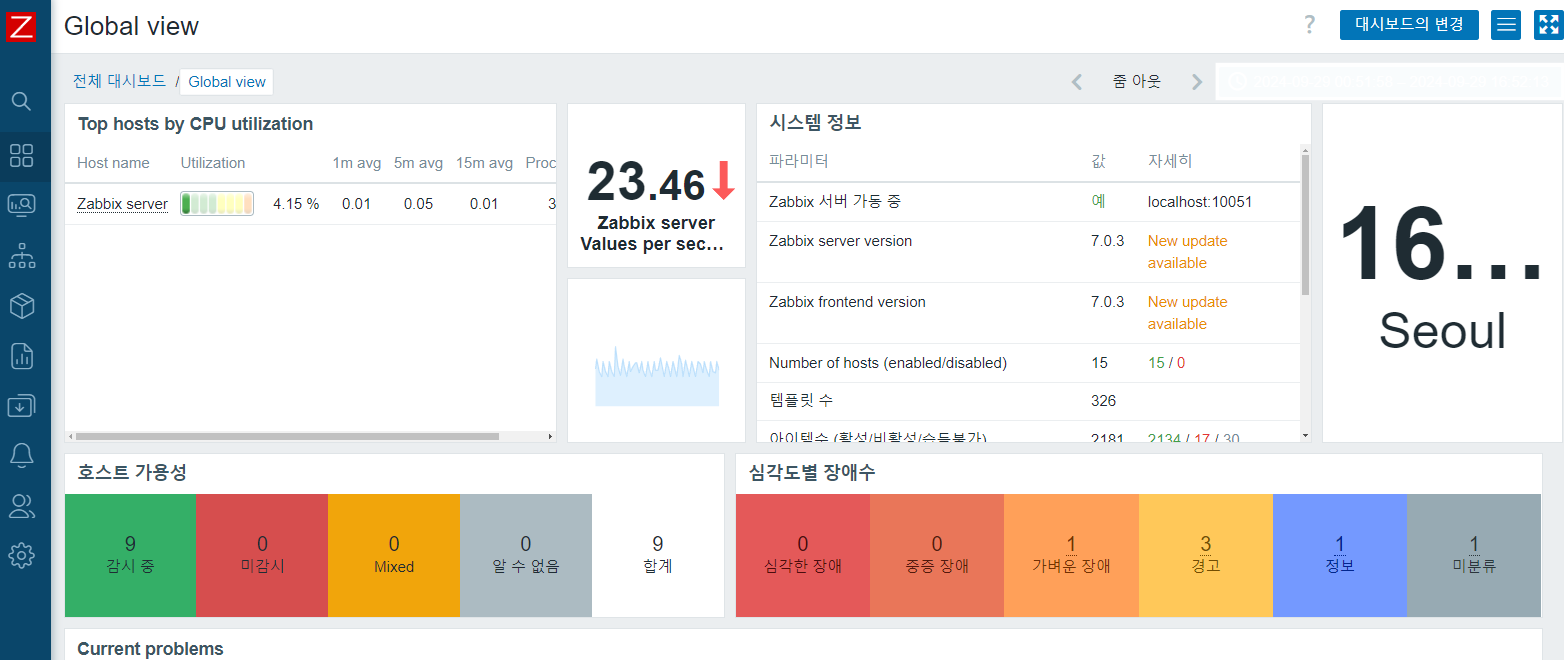This screenshot has height=660, width=1565.
Task: Open the Users sidebar icon
Action: [21, 506]
